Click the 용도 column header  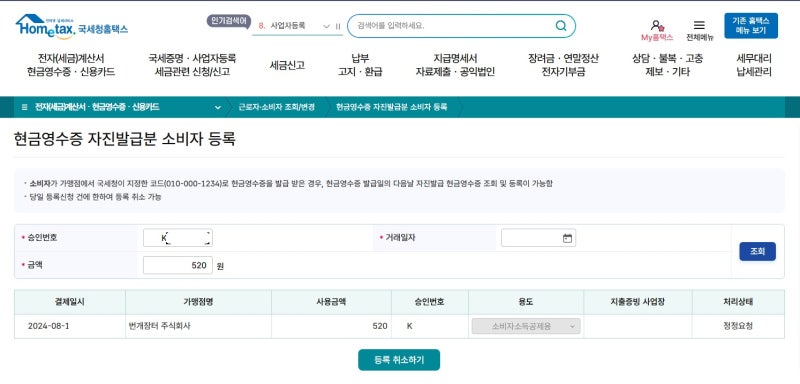[526, 302]
